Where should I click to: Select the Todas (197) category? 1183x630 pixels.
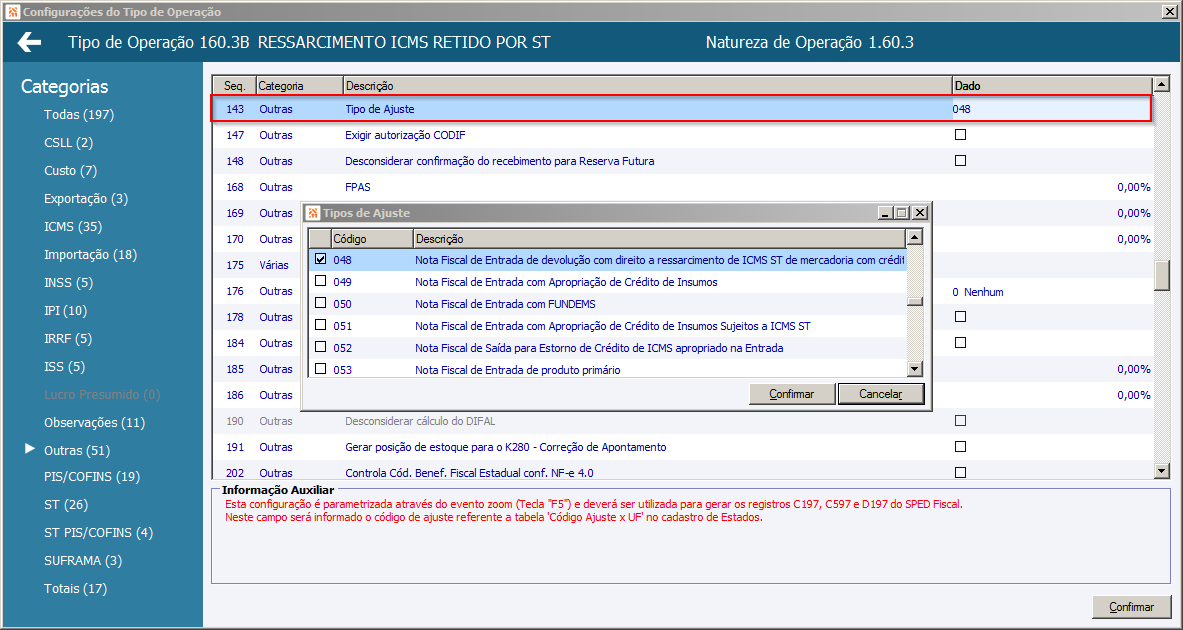click(79, 115)
